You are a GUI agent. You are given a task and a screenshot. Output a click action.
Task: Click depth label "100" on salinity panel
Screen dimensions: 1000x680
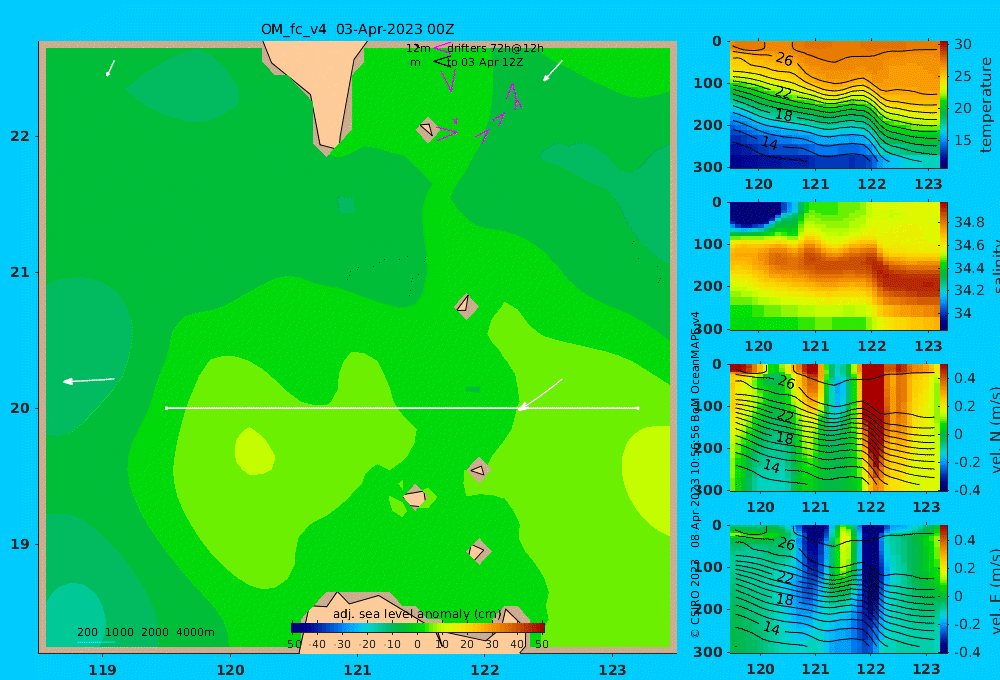tap(708, 244)
